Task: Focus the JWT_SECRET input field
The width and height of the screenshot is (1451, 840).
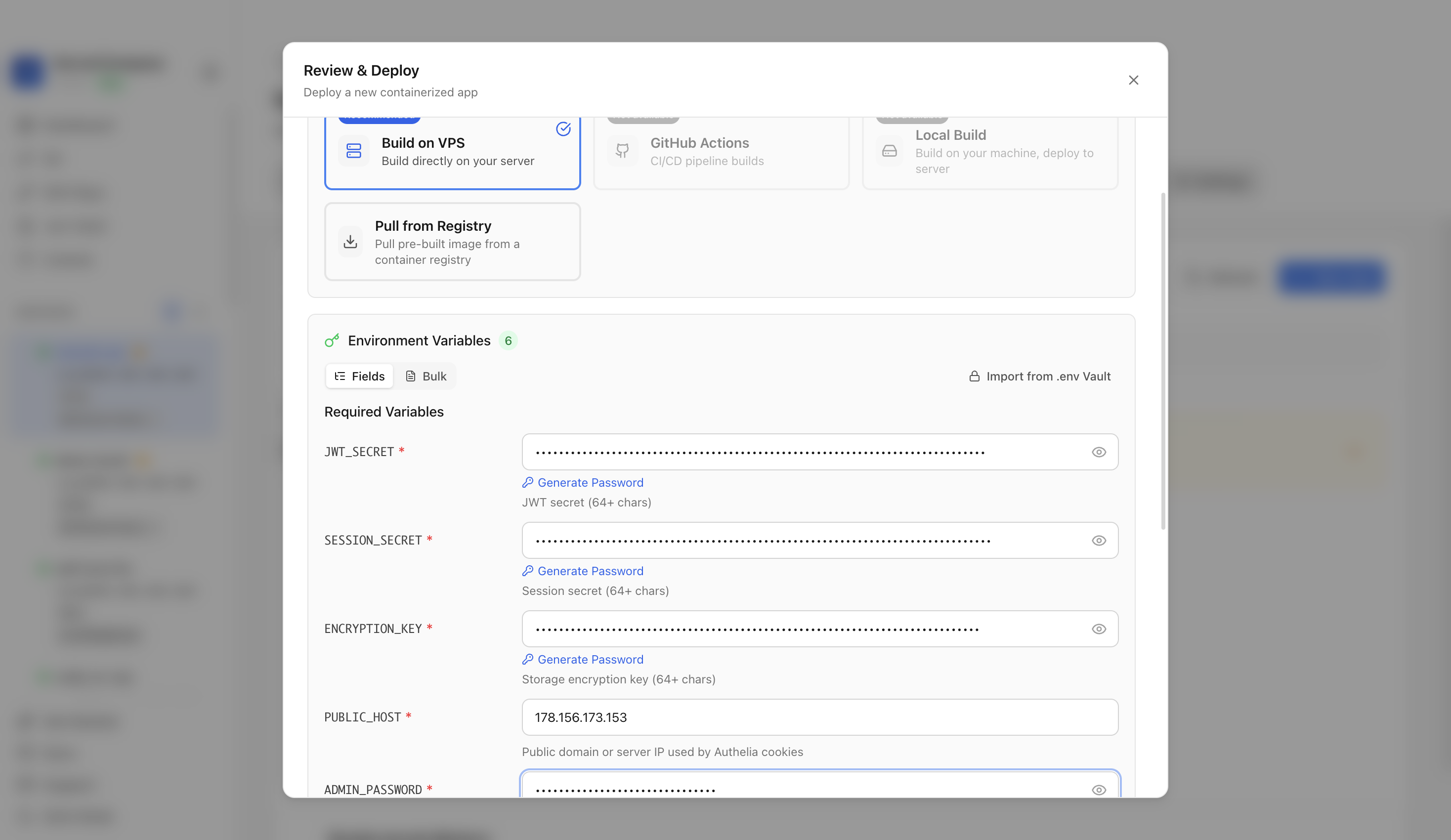Action: point(820,452)
